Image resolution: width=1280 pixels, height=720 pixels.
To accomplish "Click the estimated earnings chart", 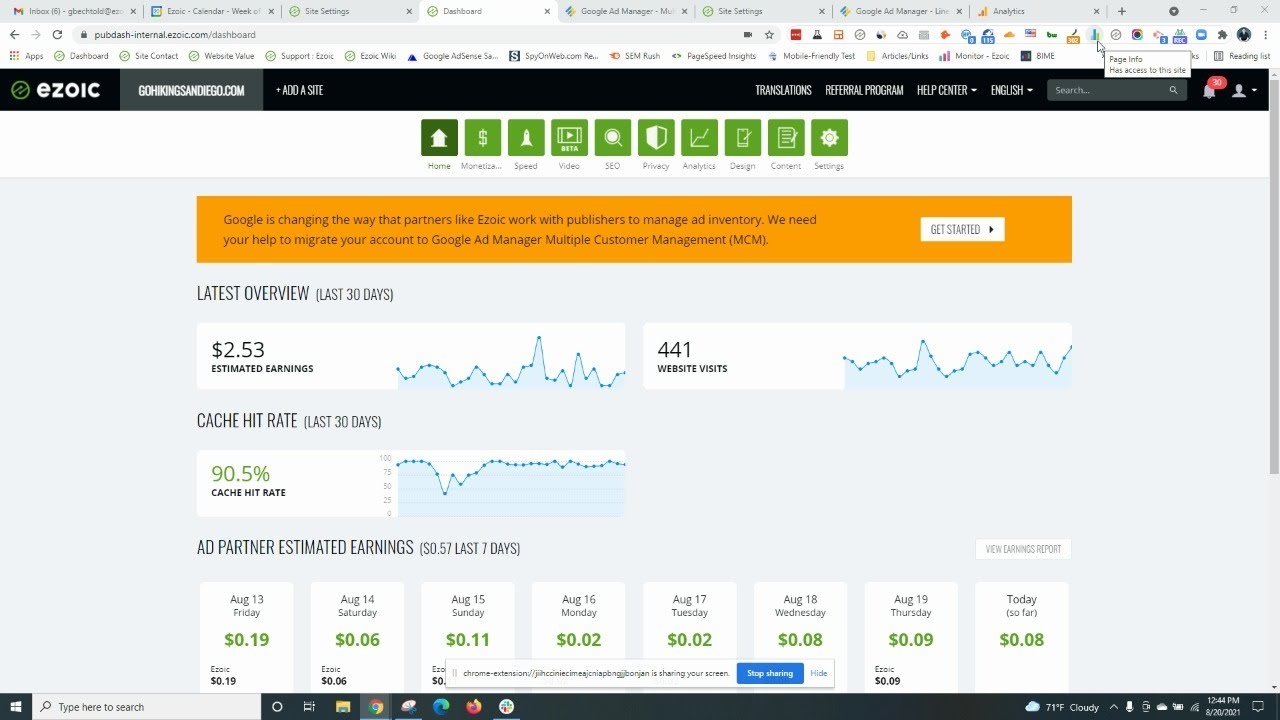I will [511, 362].
